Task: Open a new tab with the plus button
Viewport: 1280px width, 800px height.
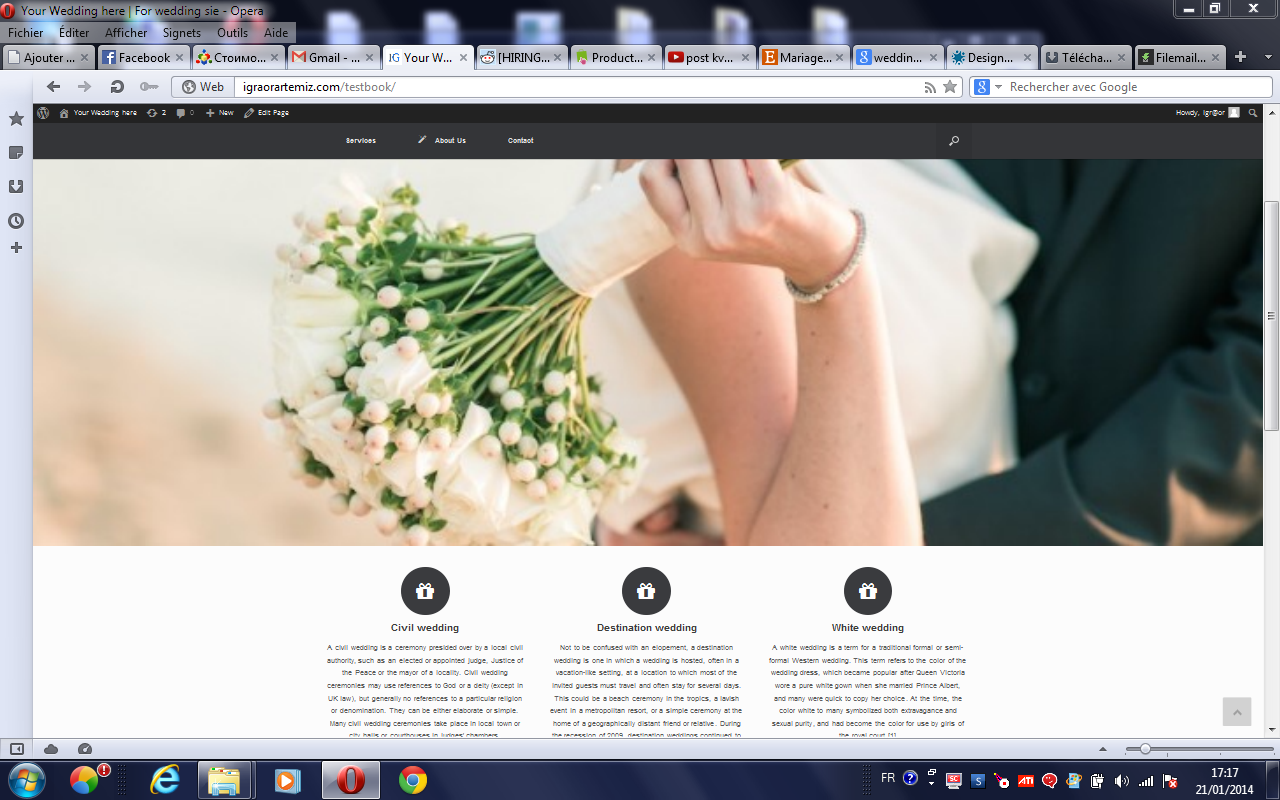Action: click(1241, 57)
